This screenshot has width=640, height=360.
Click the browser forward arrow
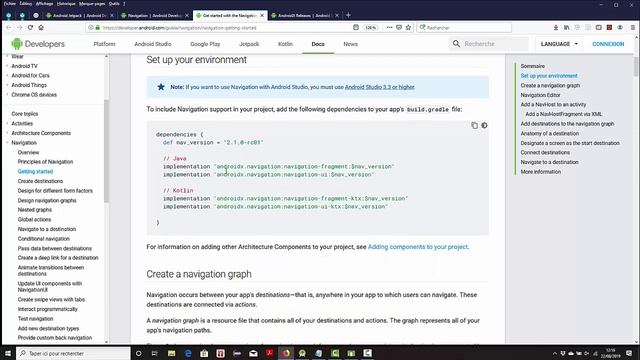tap(19, 27)
